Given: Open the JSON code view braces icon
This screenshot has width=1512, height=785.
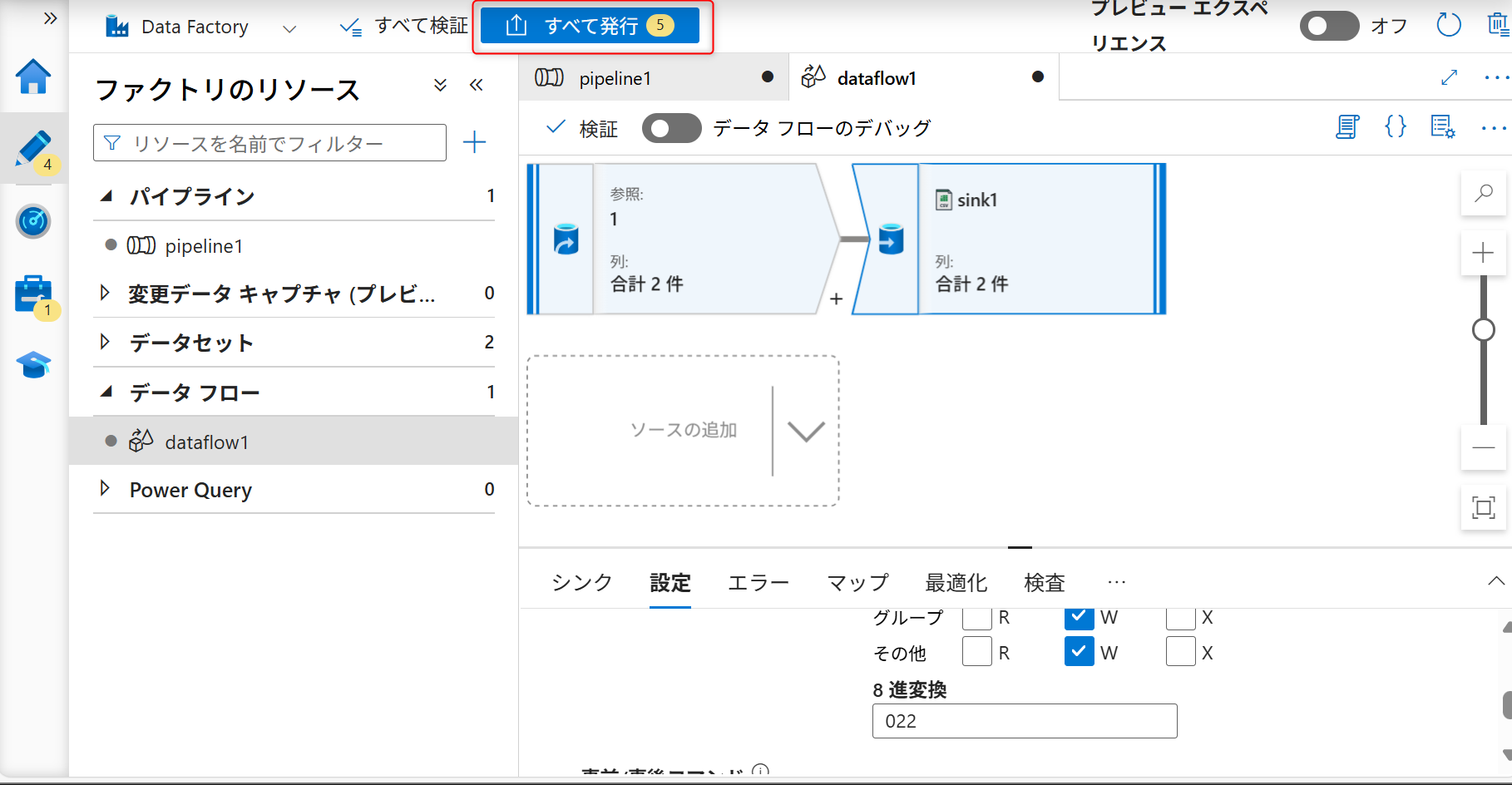Looking at the screenshot, I should (x=1395, y=127).
